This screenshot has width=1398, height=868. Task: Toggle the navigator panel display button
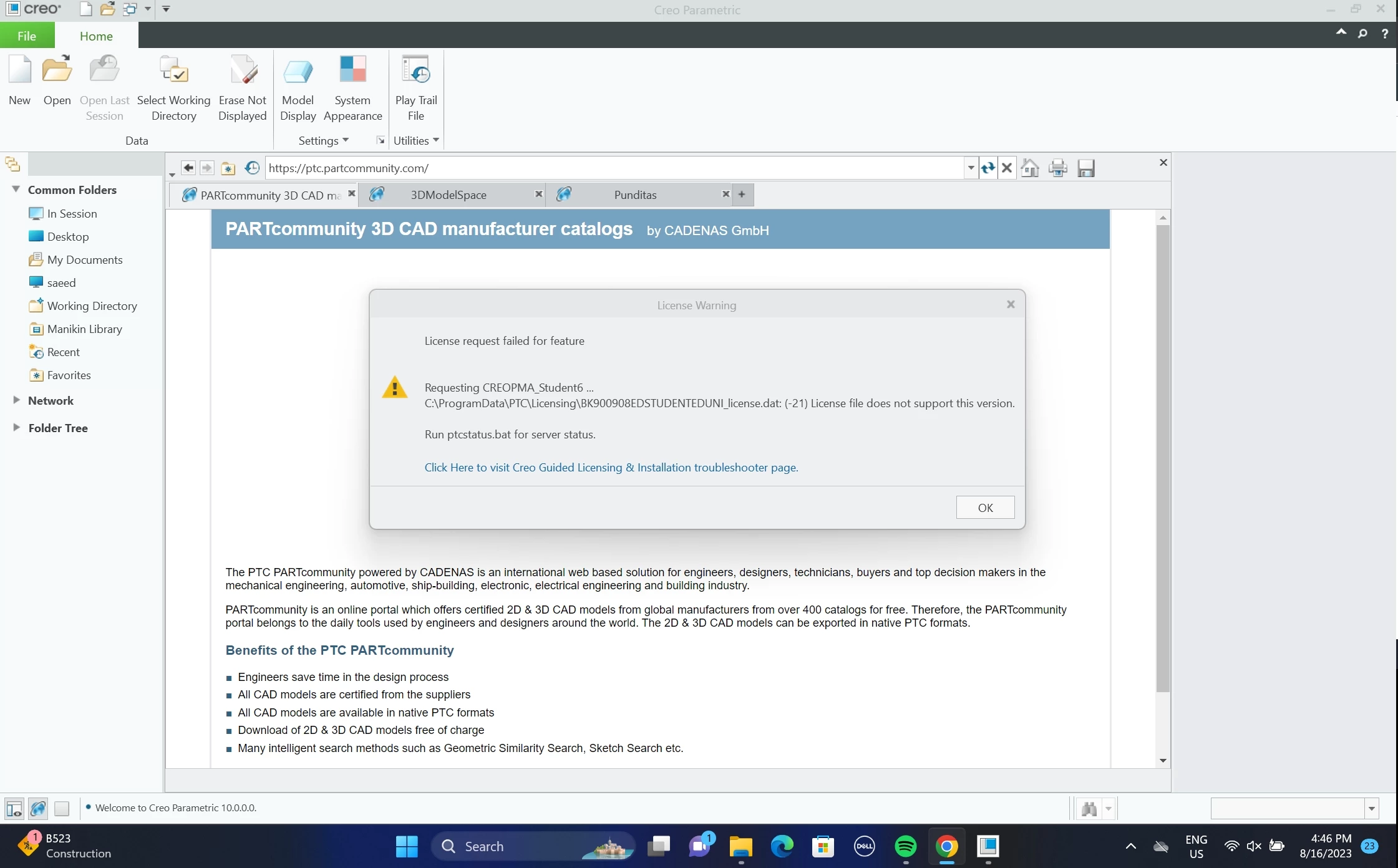(x=14, y=809)
